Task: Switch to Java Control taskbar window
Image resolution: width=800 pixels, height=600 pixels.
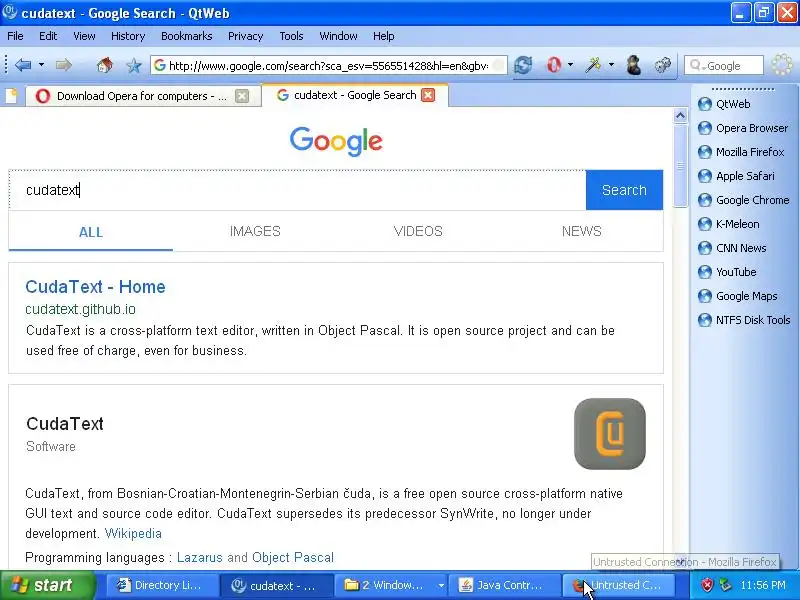Action: [504, 585]
